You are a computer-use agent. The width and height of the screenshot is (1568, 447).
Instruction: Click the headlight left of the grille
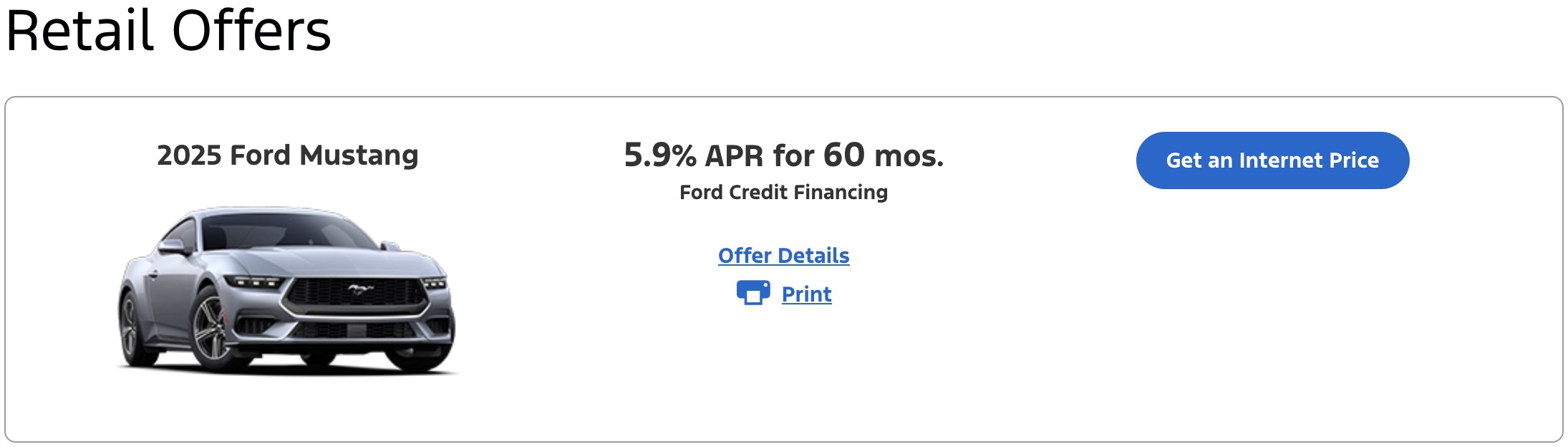254,282
